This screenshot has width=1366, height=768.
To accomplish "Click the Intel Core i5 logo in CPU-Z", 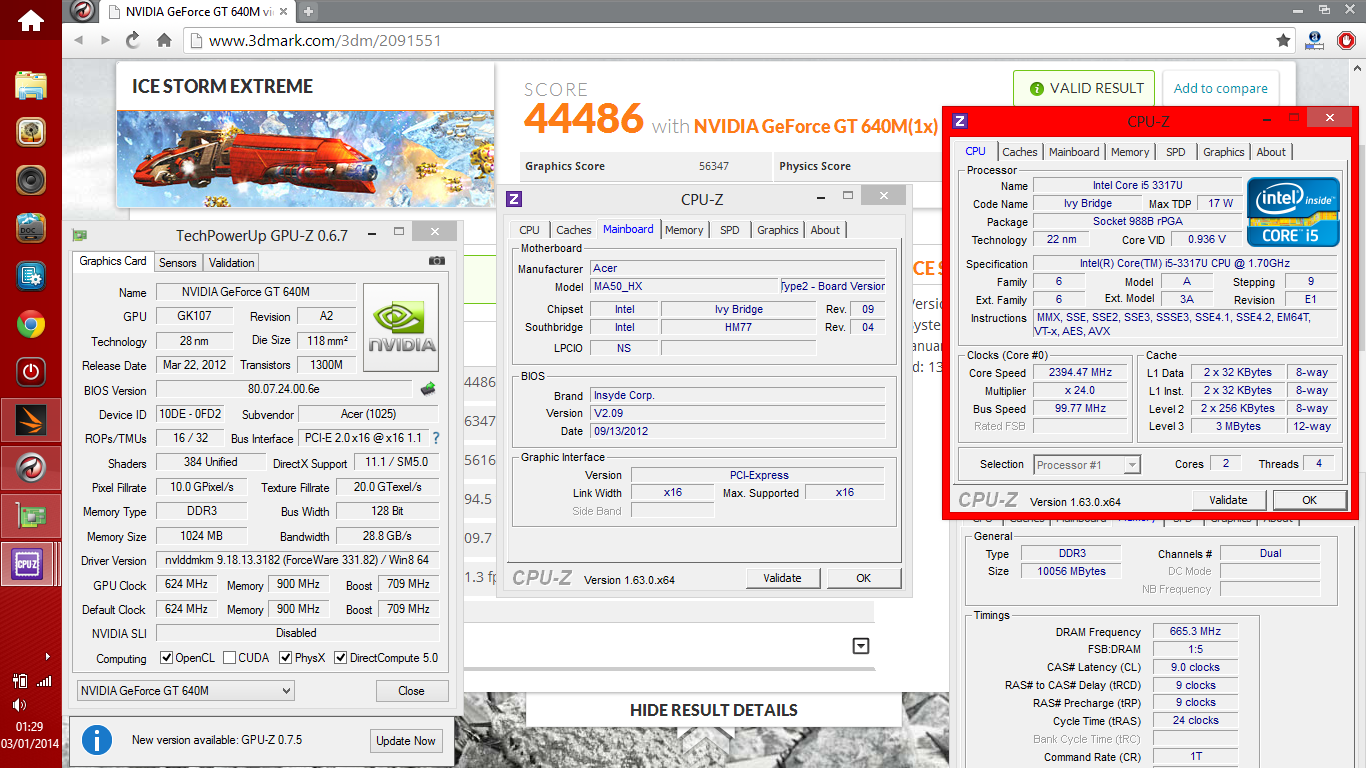I will click(x=1293, y=211).
